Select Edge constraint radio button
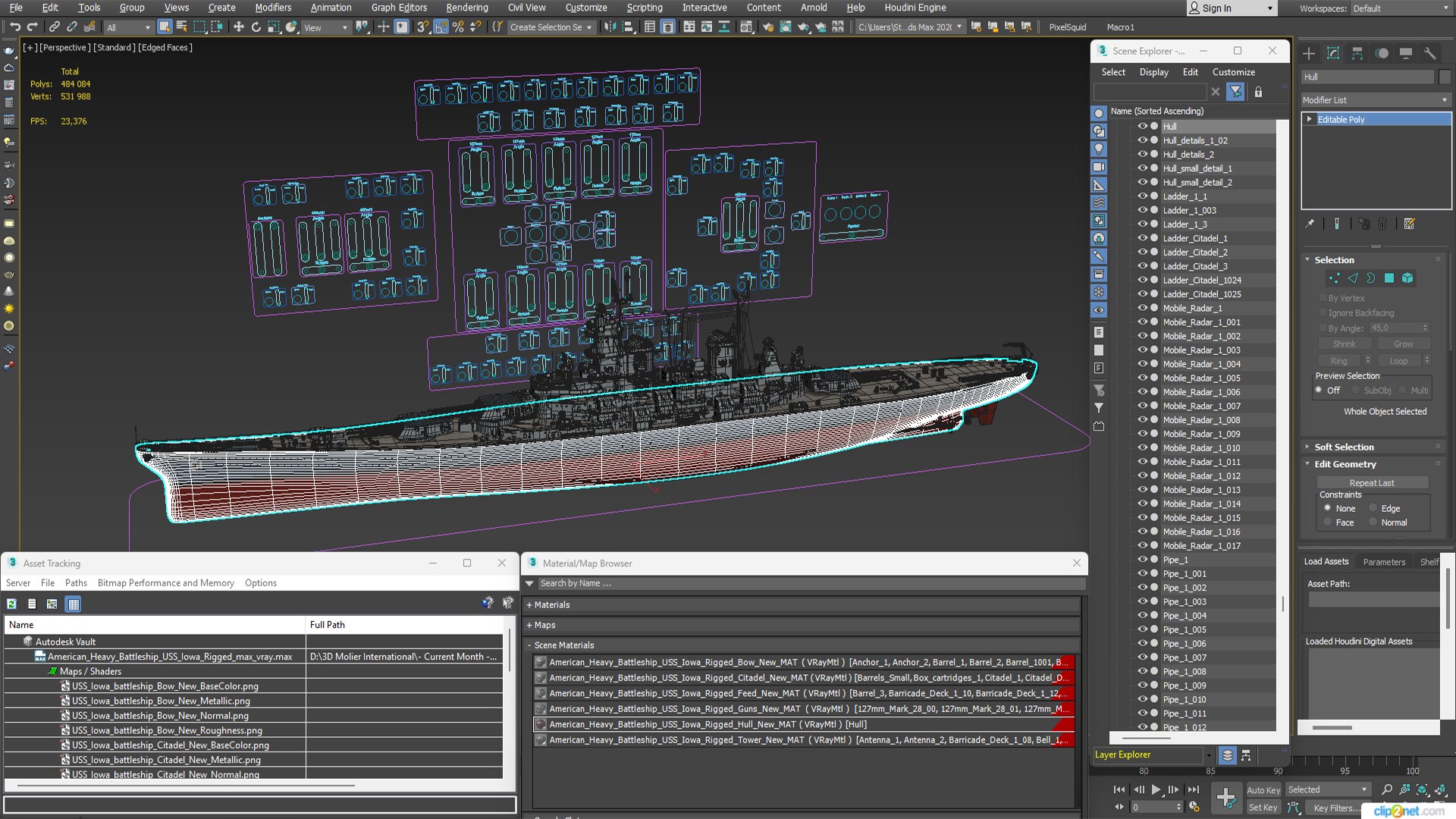 1373,508
